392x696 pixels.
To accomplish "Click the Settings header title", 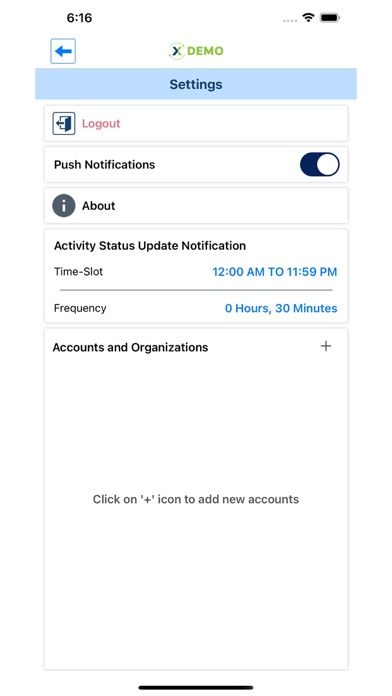I will tap(196, 84).
